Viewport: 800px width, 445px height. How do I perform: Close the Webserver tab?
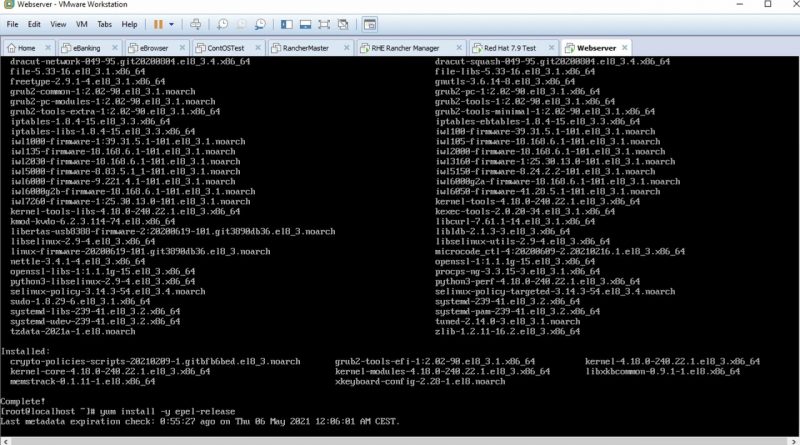point(624,47)
